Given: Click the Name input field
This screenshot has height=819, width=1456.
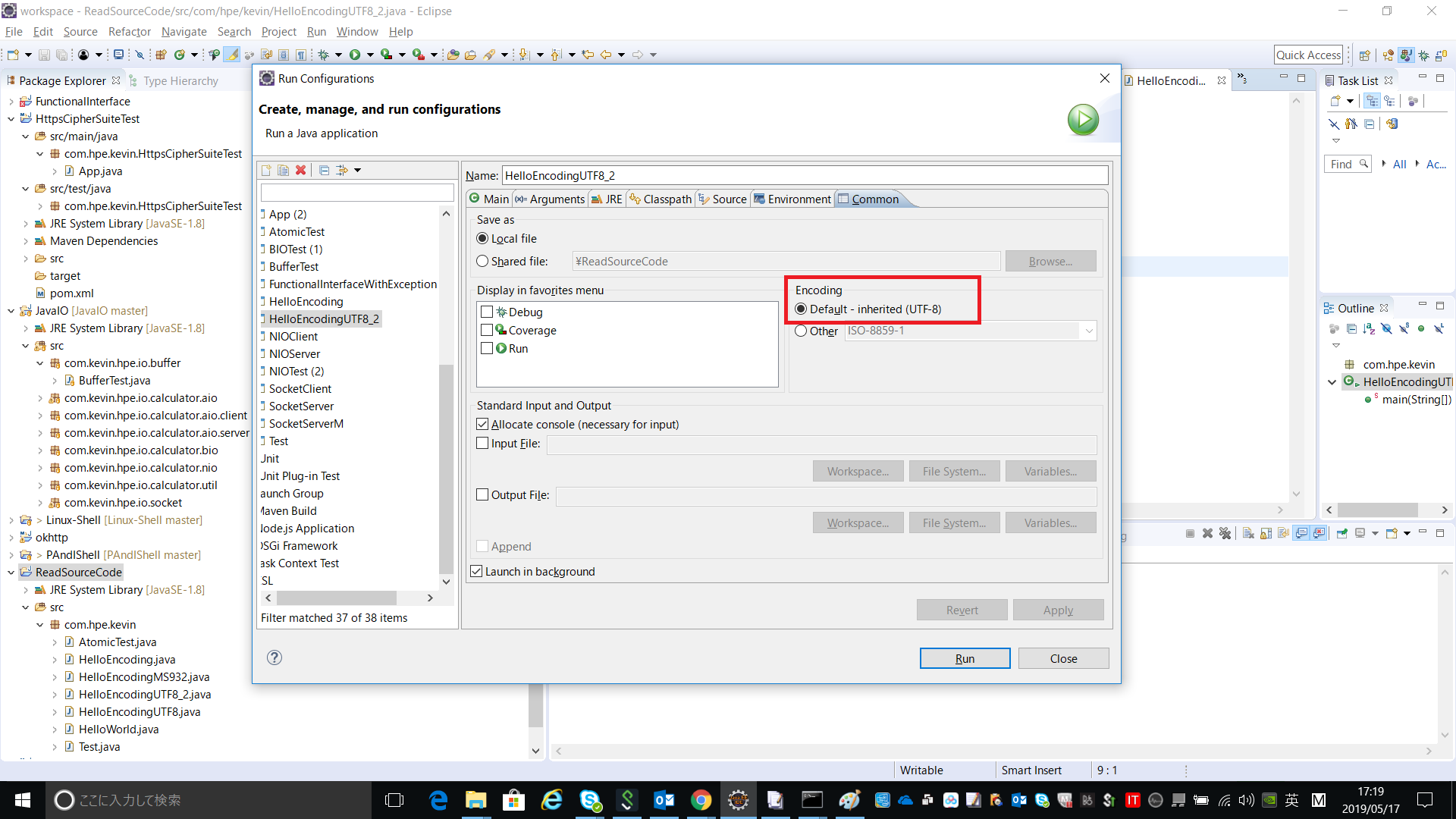Looking at the screenshot, I should point(804,175).
